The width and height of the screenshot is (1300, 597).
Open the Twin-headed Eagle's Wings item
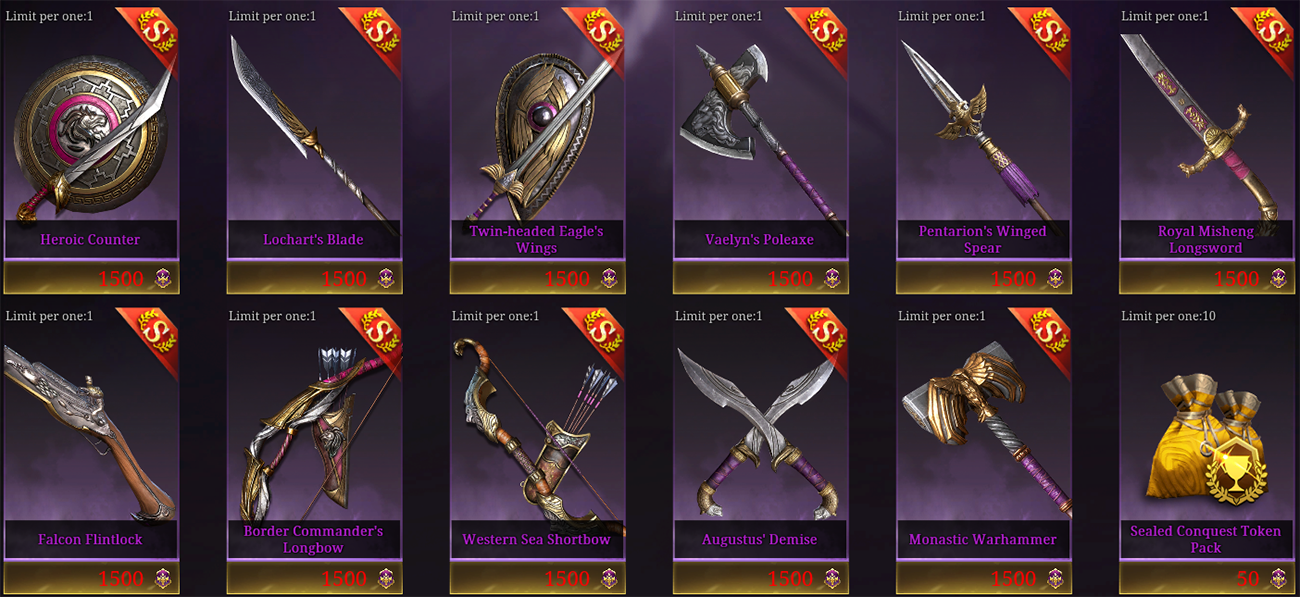click(x=536, y=125)
